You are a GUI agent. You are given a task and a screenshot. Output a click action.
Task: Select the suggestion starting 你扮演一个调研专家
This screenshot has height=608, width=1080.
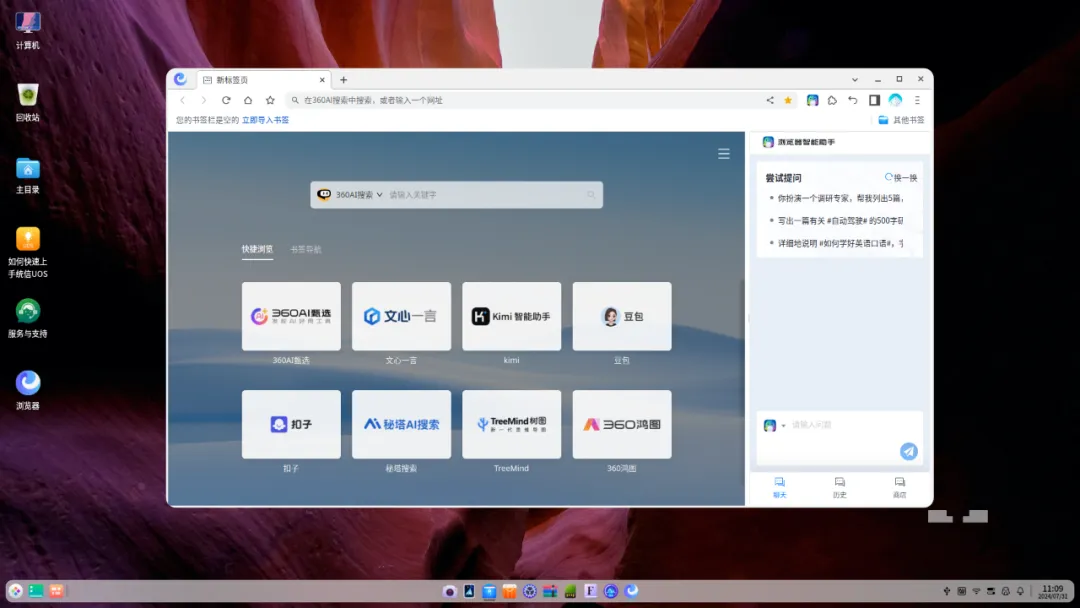[840, 198]
